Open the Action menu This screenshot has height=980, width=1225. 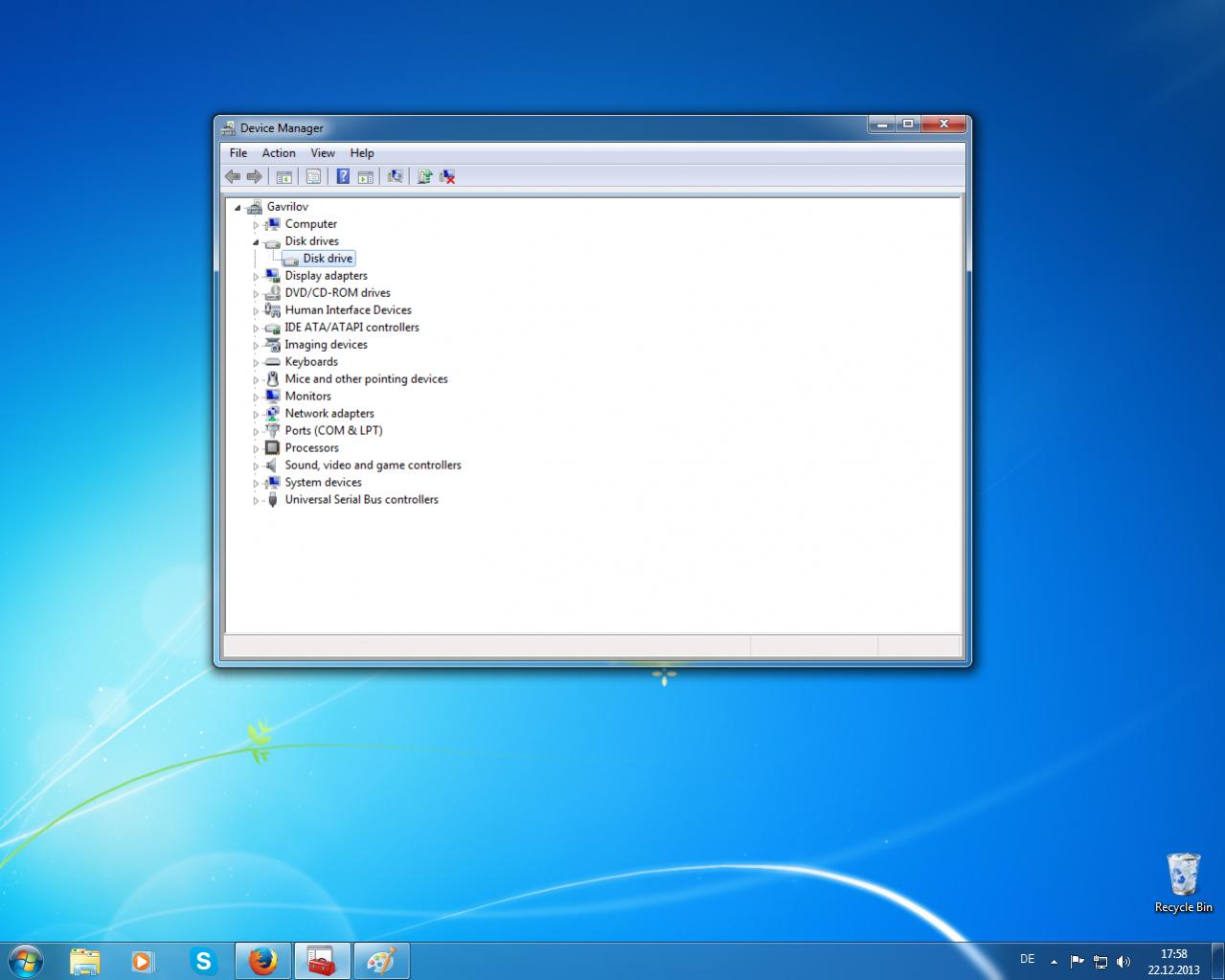279,153
